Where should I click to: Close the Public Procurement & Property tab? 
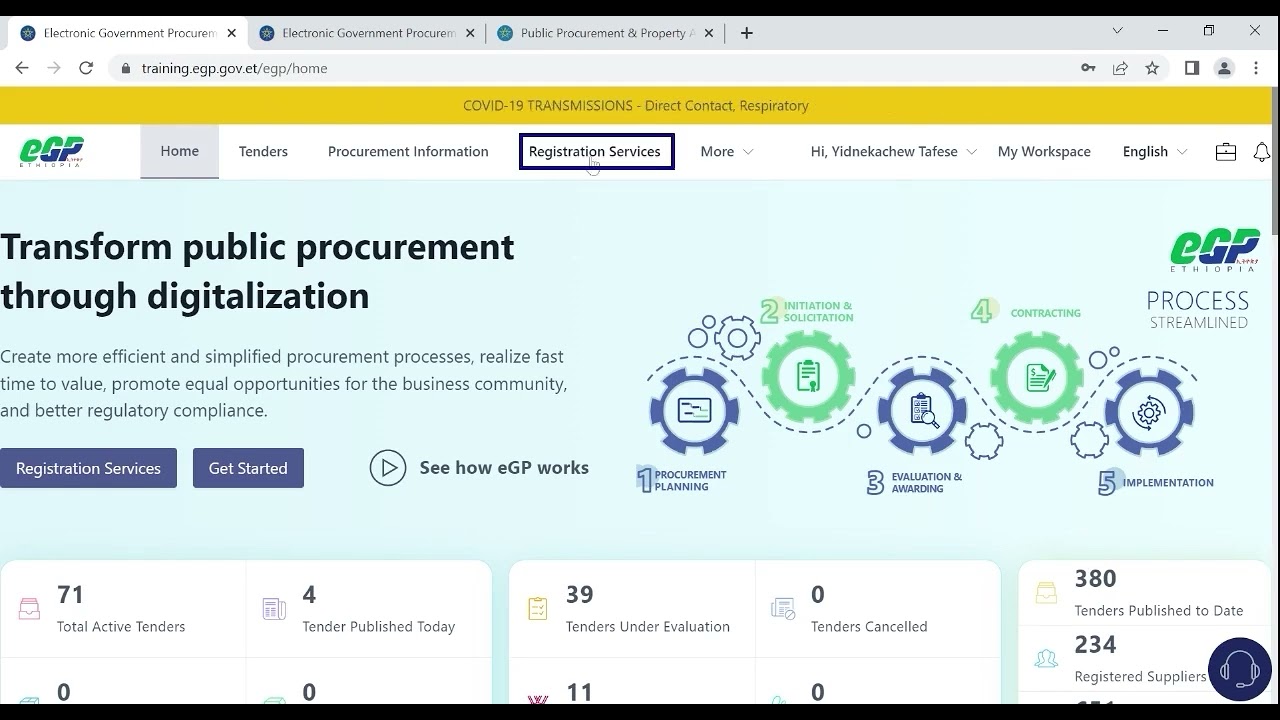[x=709, y=33]
